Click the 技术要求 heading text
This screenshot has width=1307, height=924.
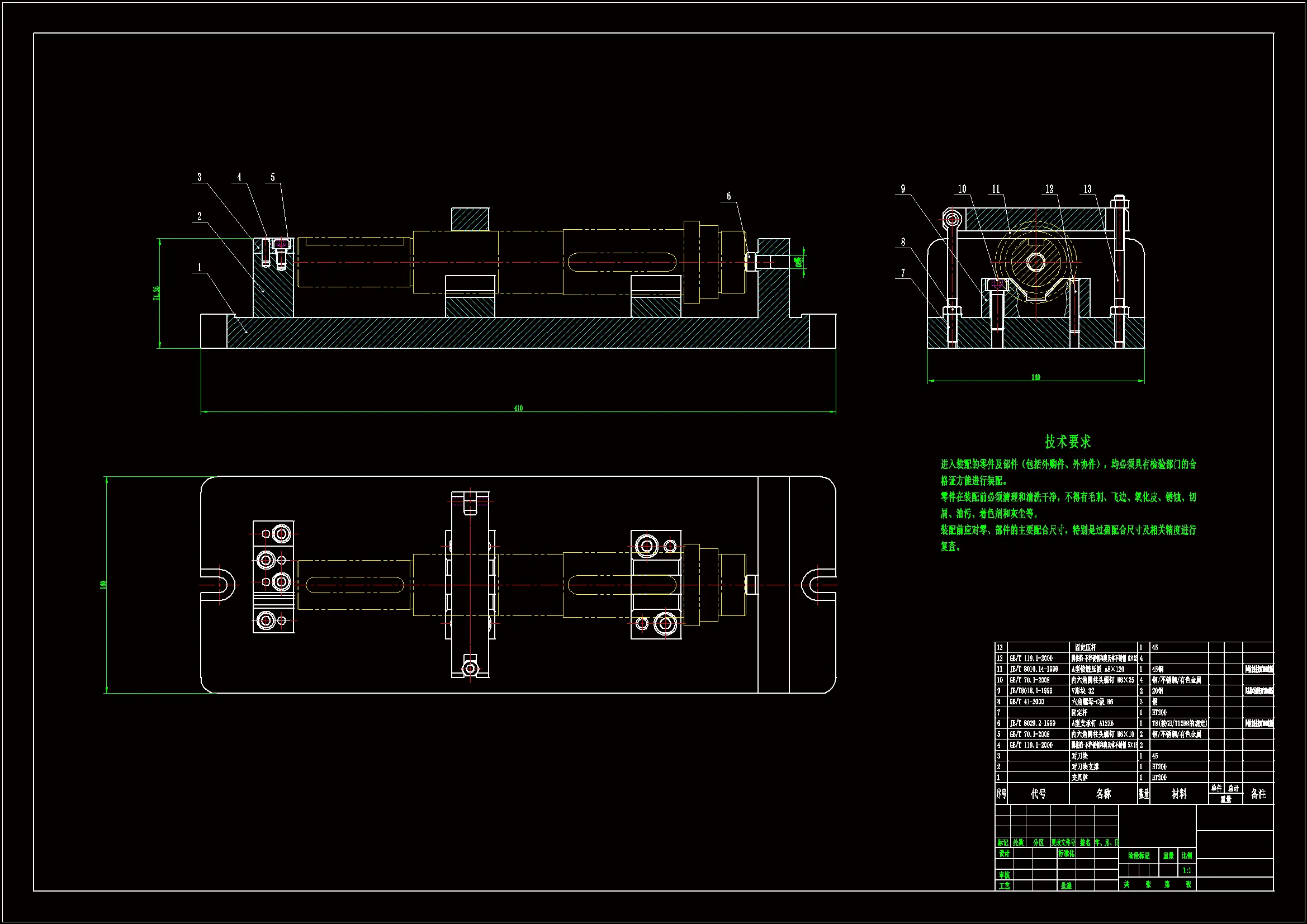[x=1067, y=441]
